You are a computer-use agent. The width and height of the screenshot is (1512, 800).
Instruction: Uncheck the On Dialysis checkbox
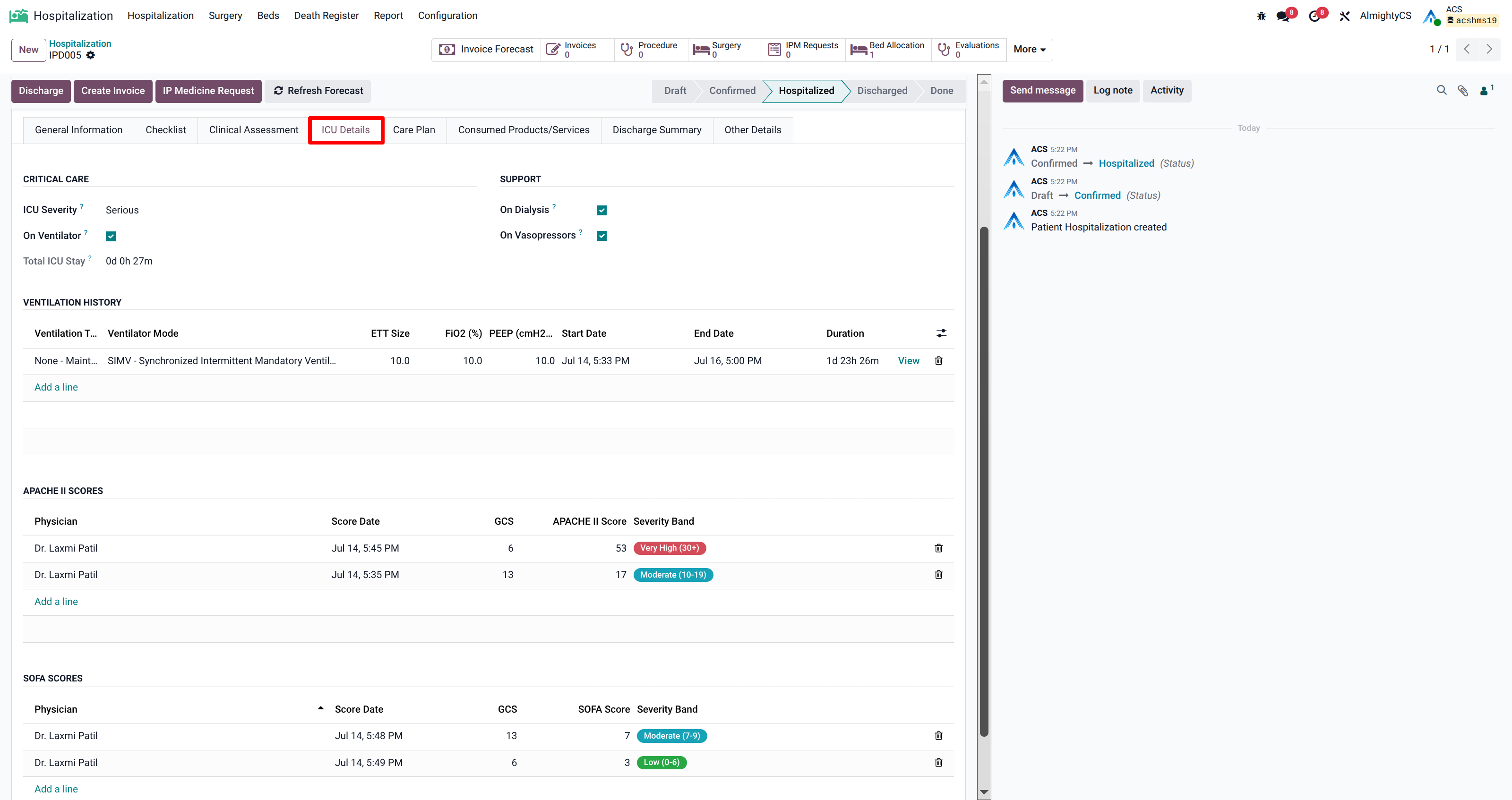pyautogui.click(x=601, y=210)
